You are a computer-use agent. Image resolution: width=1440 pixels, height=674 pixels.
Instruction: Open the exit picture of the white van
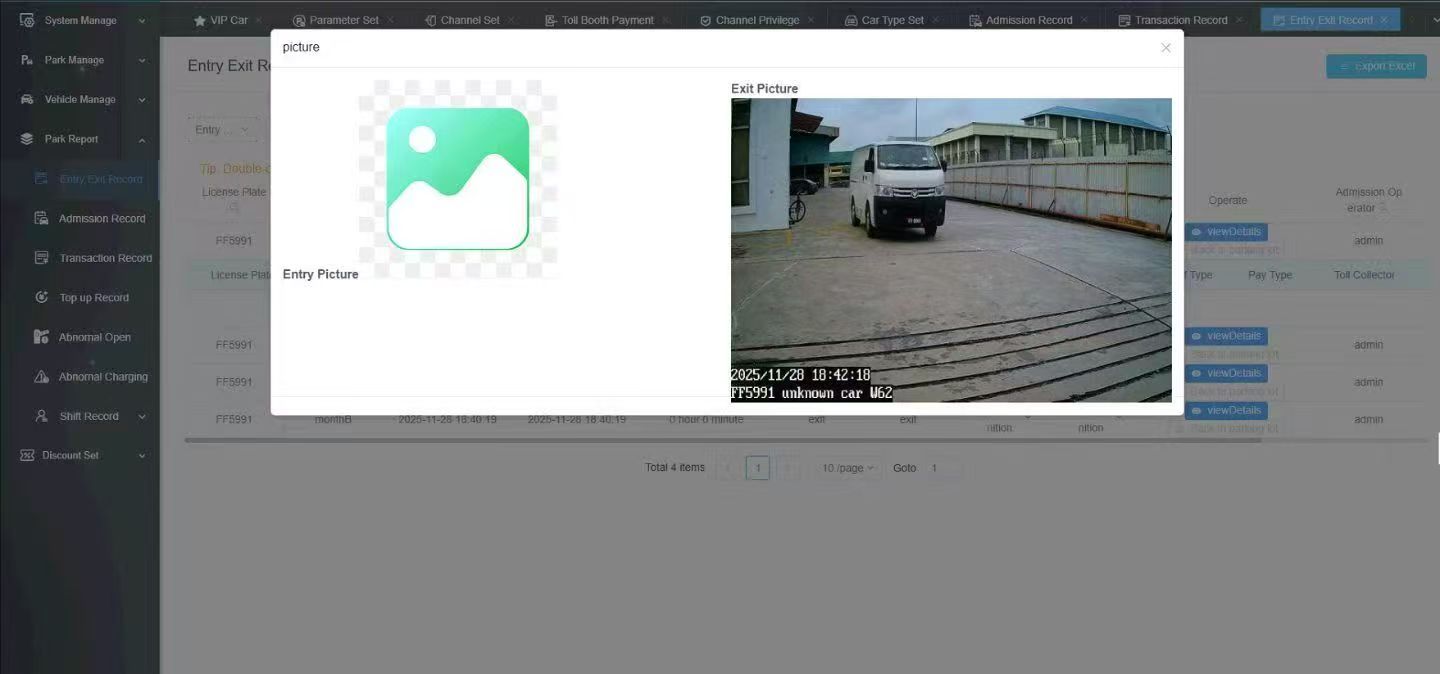951,250
